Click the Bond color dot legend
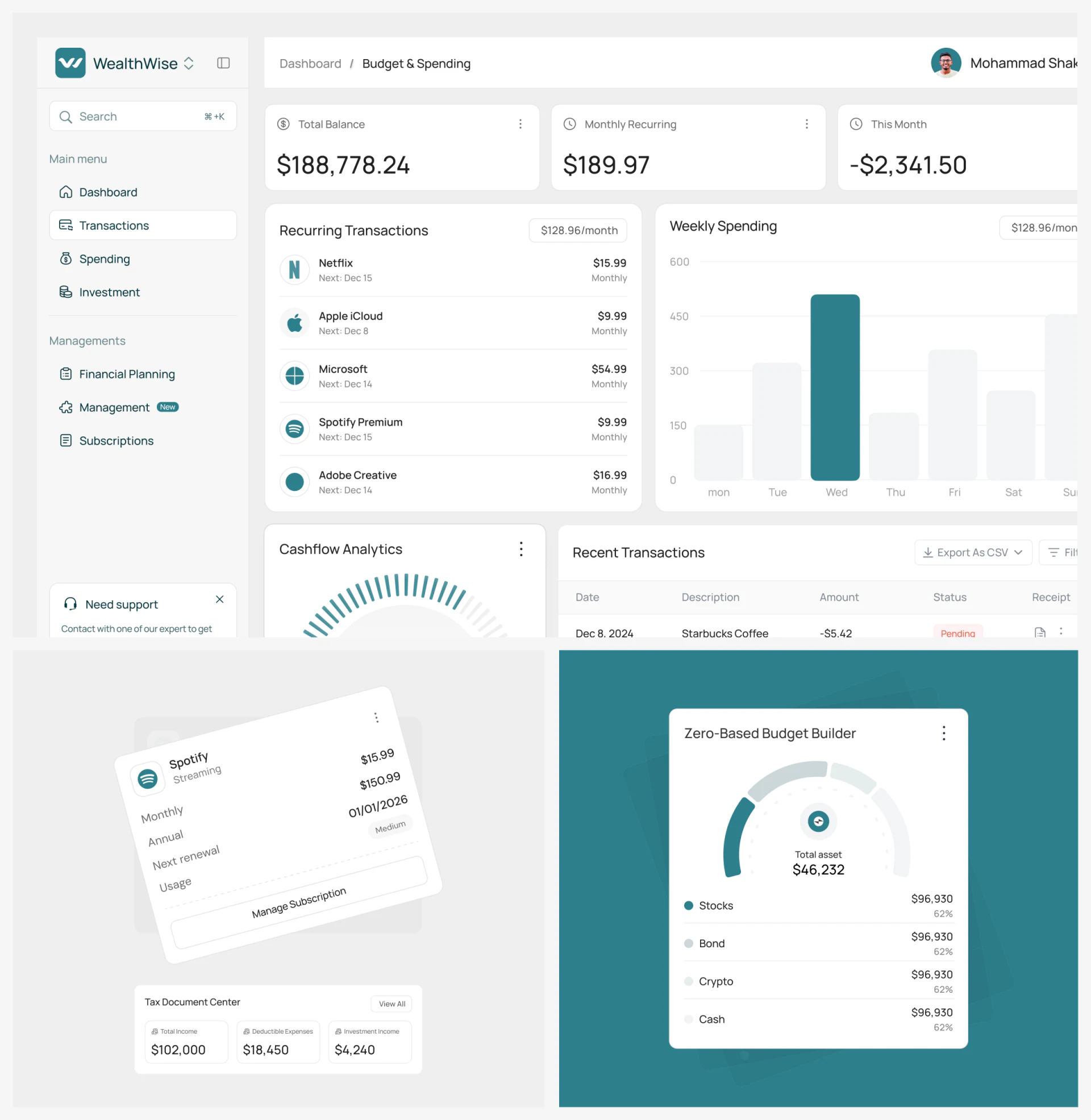Image resolution: width=1091 pixels, height=1120 pixels. point(688,943)
